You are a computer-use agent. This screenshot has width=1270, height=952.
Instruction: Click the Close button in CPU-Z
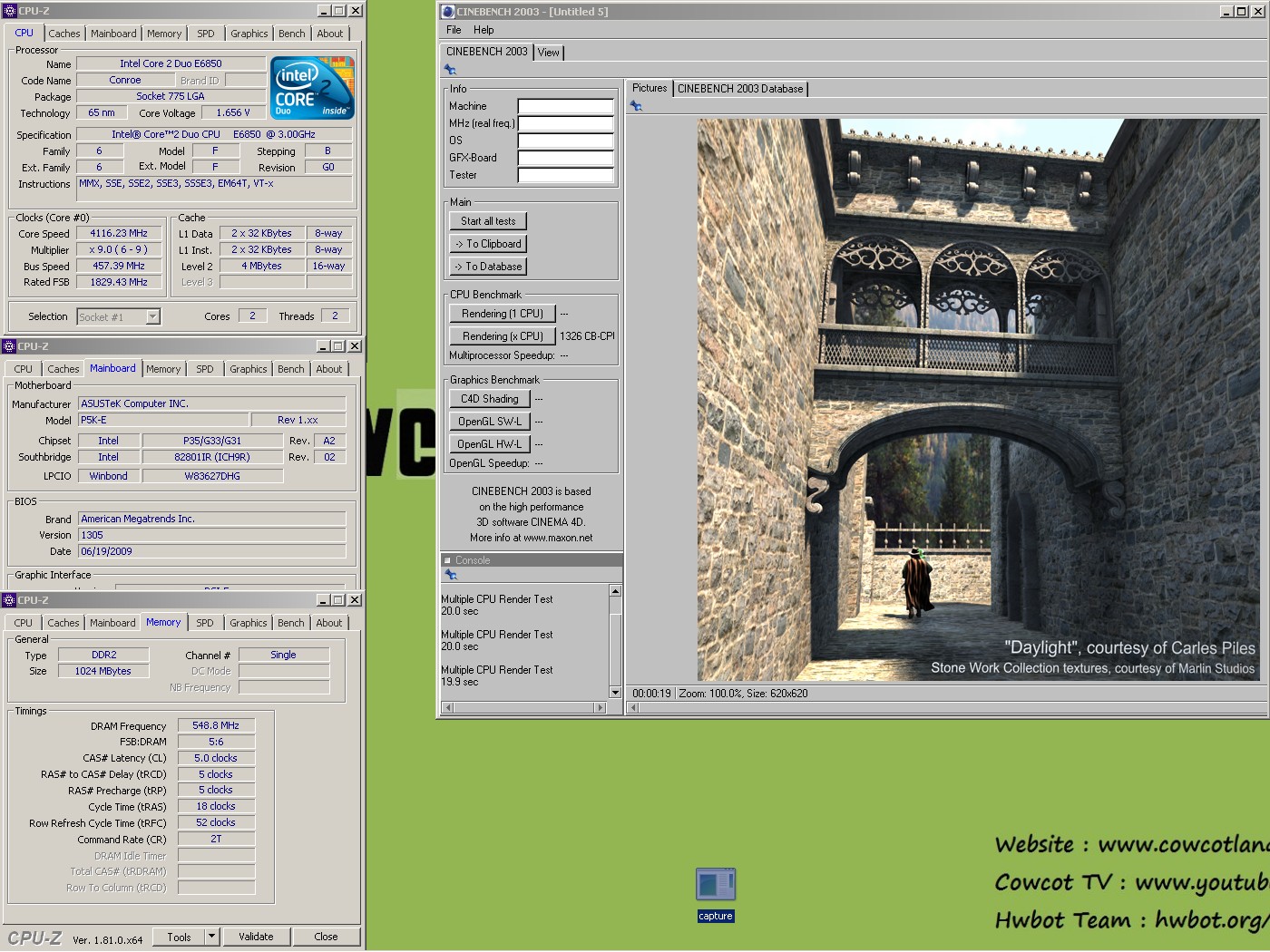(326, 937)
